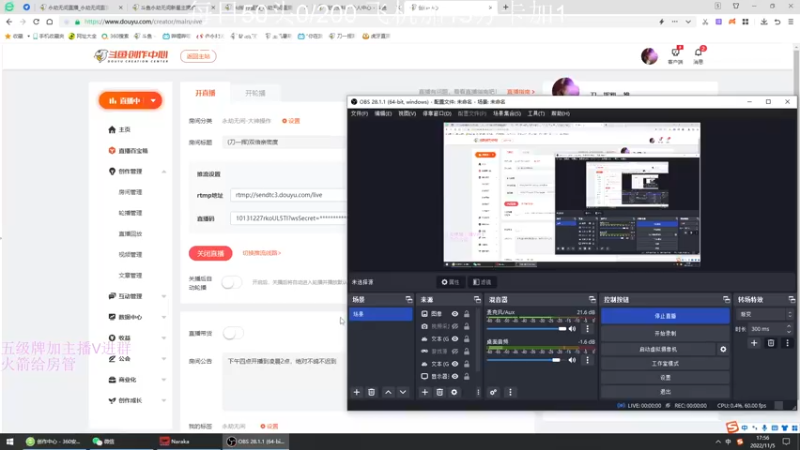Add a new scene in OBS Scenes panel
The width and height of the screenshot is (800, 450).
coord(357,392)
